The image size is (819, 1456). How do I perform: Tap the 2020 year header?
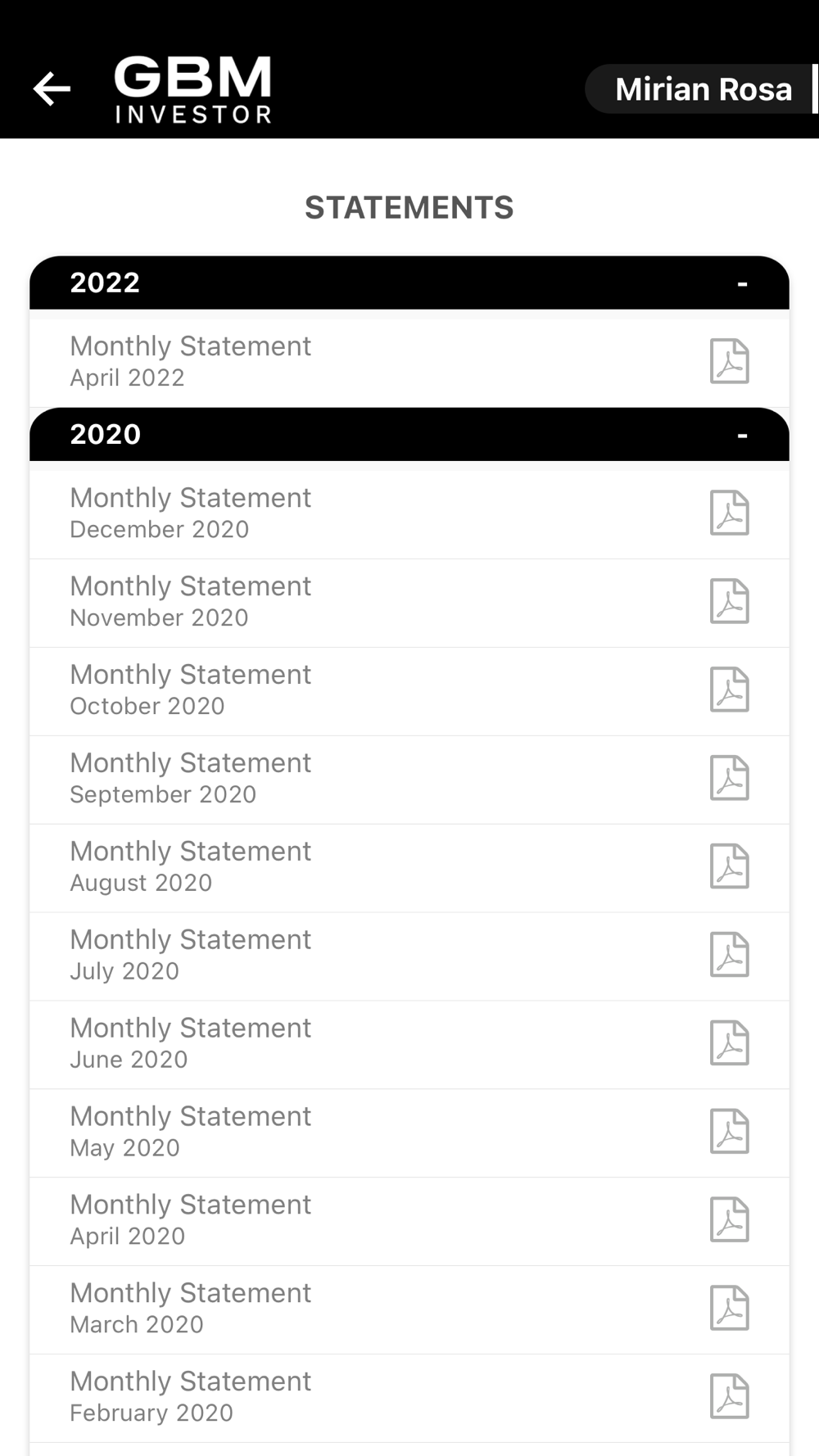tap(409, 434)
